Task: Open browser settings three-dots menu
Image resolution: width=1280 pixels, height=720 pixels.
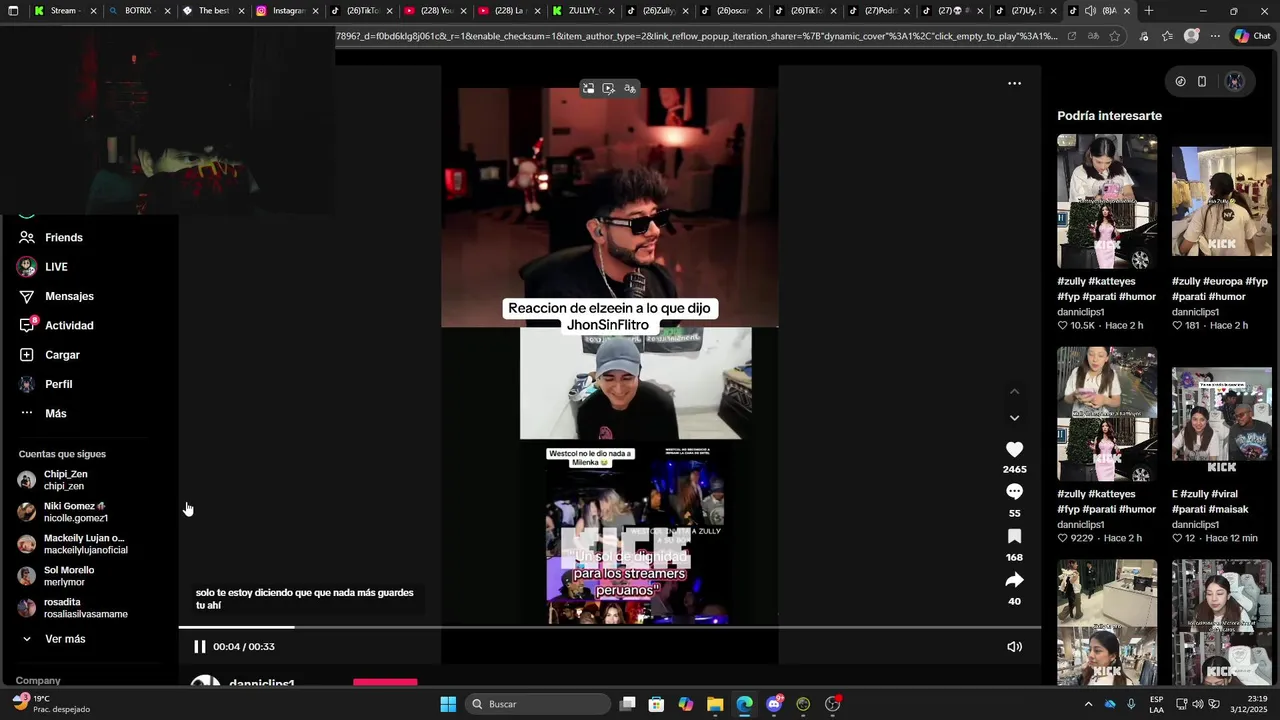Action: (x=1215, y=36)
